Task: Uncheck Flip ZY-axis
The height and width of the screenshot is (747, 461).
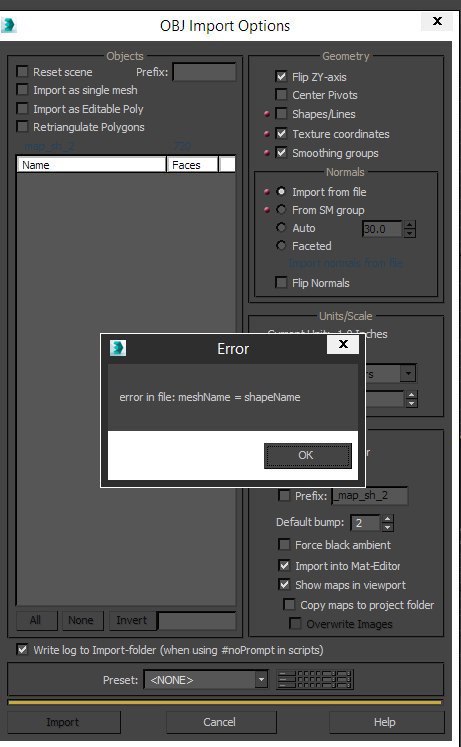Action: pyautogui.click(x=281, y=76)
